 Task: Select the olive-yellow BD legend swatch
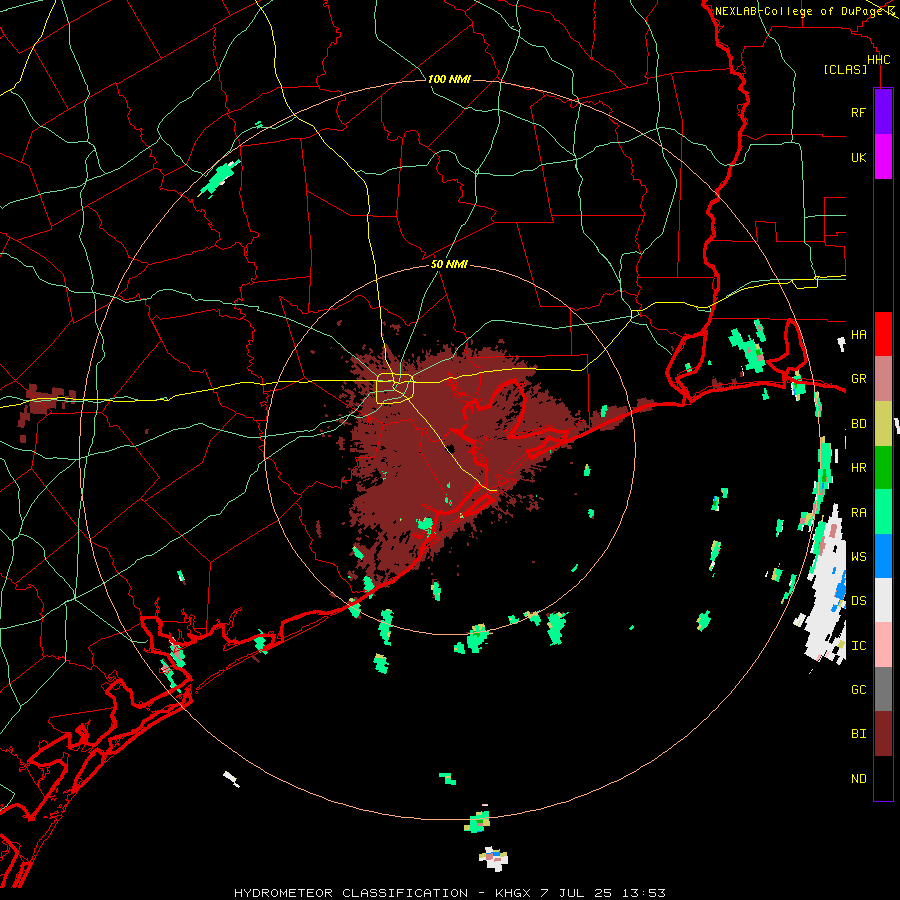tap(883, 424)
